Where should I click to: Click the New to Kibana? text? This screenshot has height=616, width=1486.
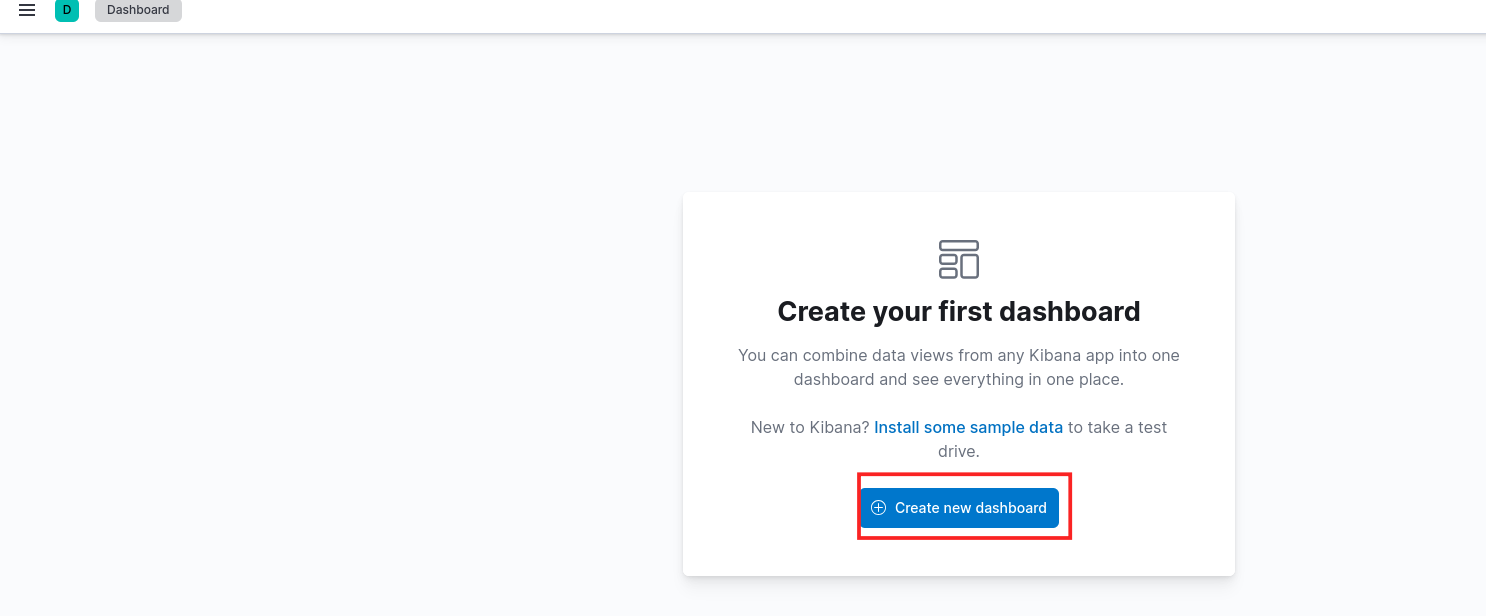coord(810,427)
